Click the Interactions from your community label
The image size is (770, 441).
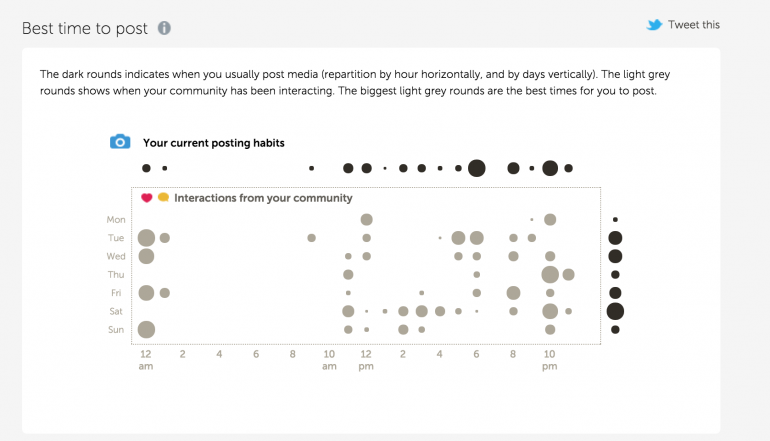tap(263, 198)
